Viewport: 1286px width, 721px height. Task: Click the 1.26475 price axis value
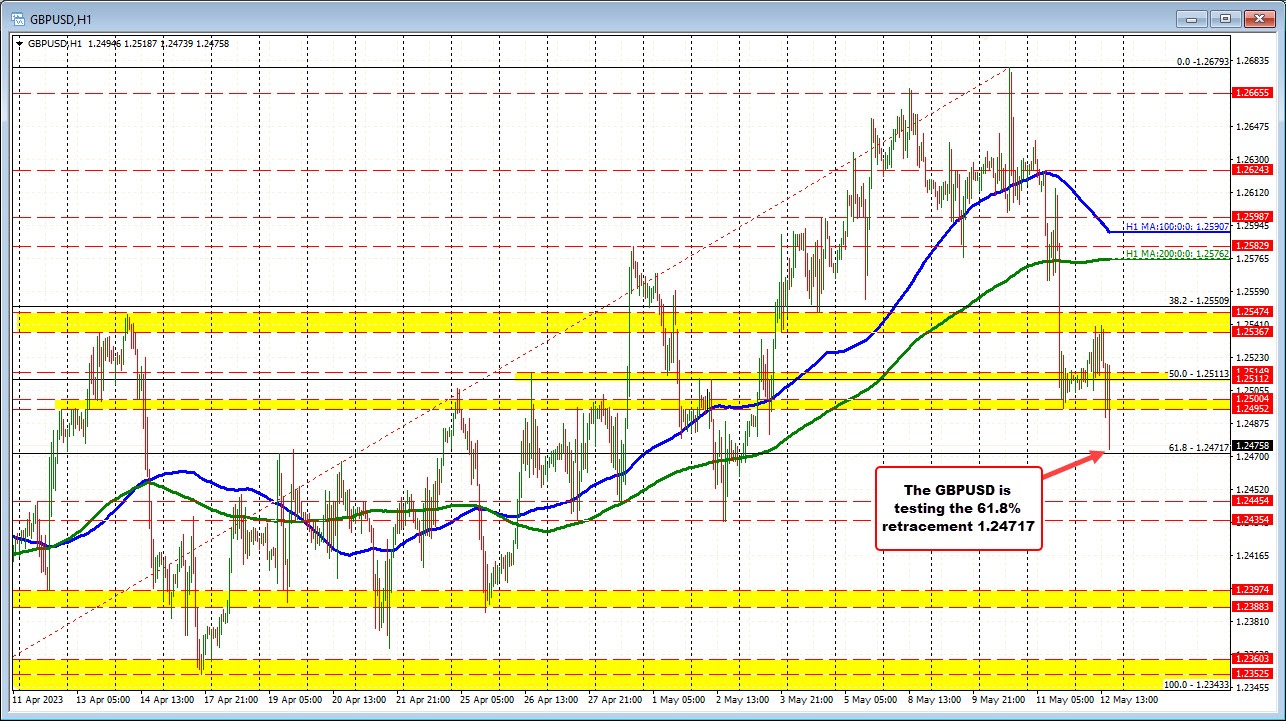tap(1252, 127)
